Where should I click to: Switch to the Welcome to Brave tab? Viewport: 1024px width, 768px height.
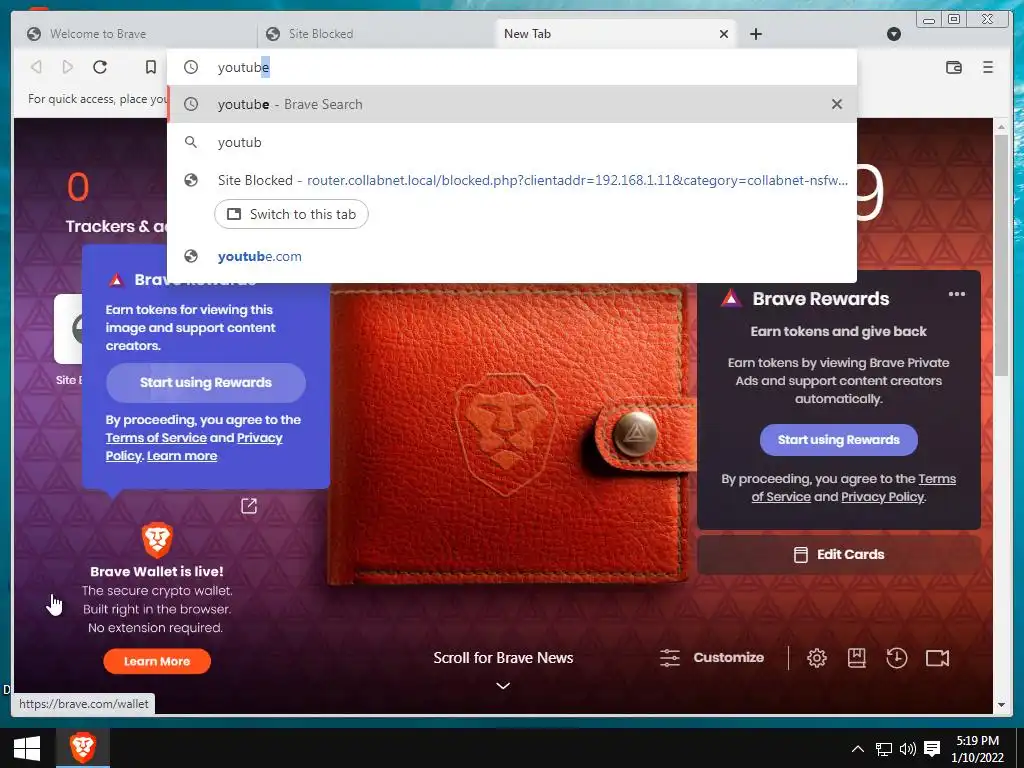point(134,34)
